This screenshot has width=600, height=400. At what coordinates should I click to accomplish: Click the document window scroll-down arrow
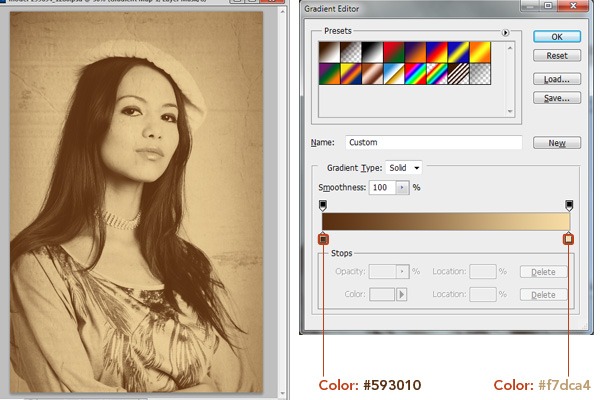282,393
